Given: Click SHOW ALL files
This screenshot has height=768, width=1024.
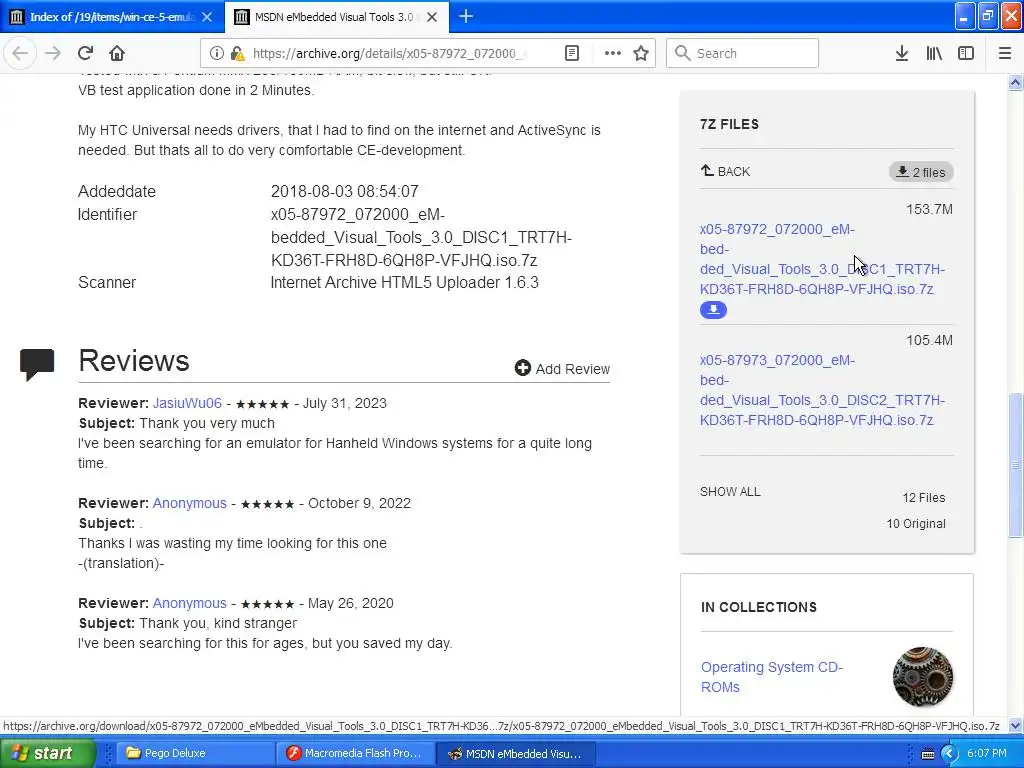Looking at the screenshot, I should pos(730,492).
